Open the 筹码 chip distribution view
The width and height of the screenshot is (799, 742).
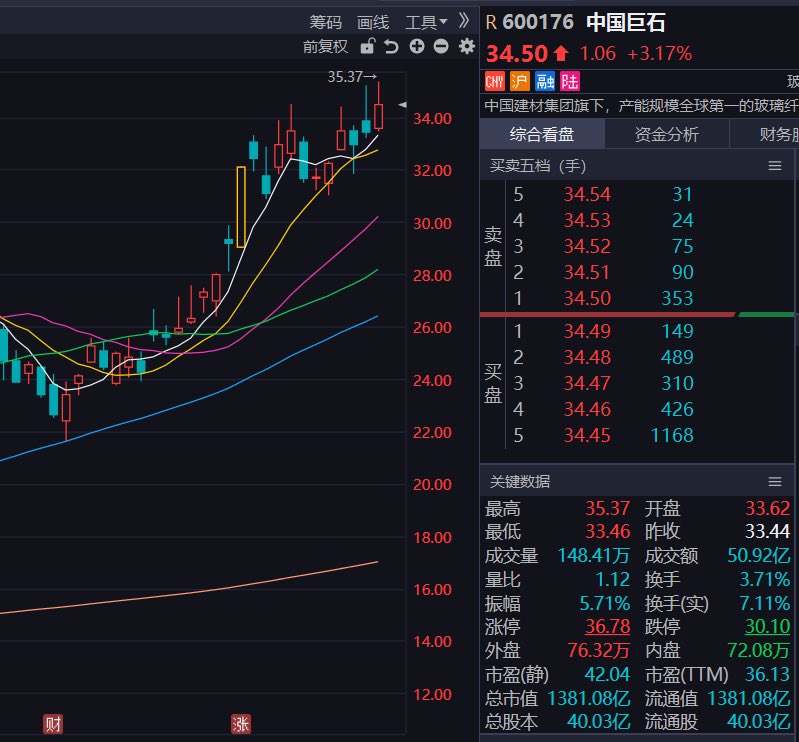[x=325, y=22]
